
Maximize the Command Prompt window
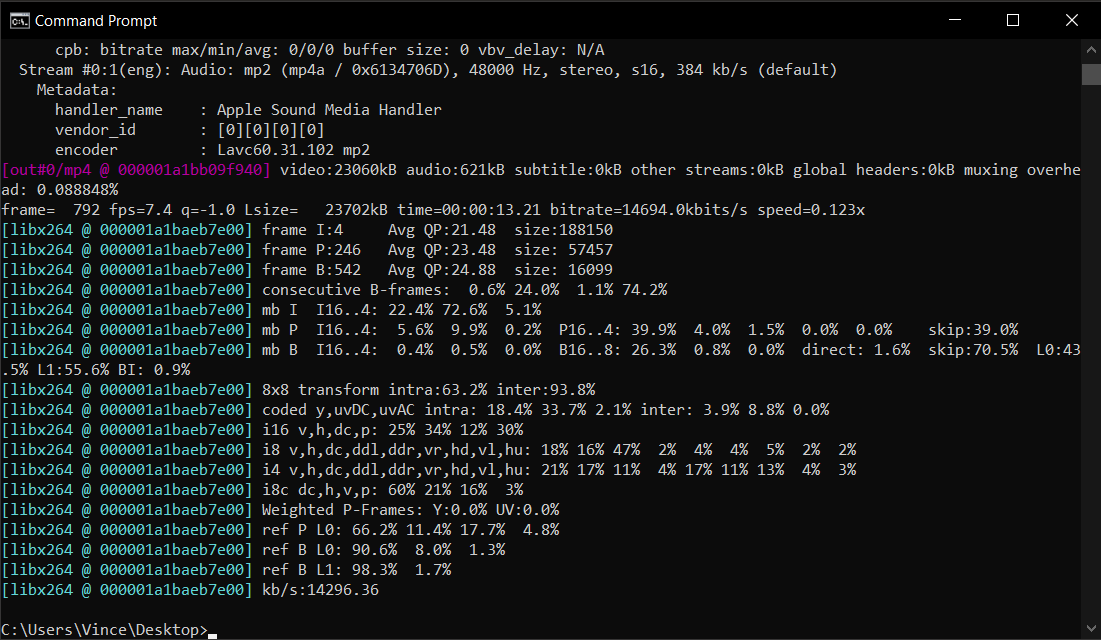1012,20
